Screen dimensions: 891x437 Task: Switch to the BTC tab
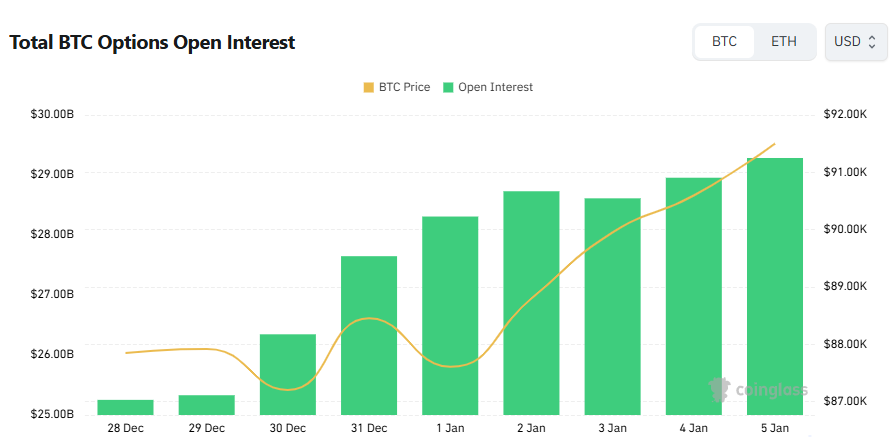click(x=724, y=42)
